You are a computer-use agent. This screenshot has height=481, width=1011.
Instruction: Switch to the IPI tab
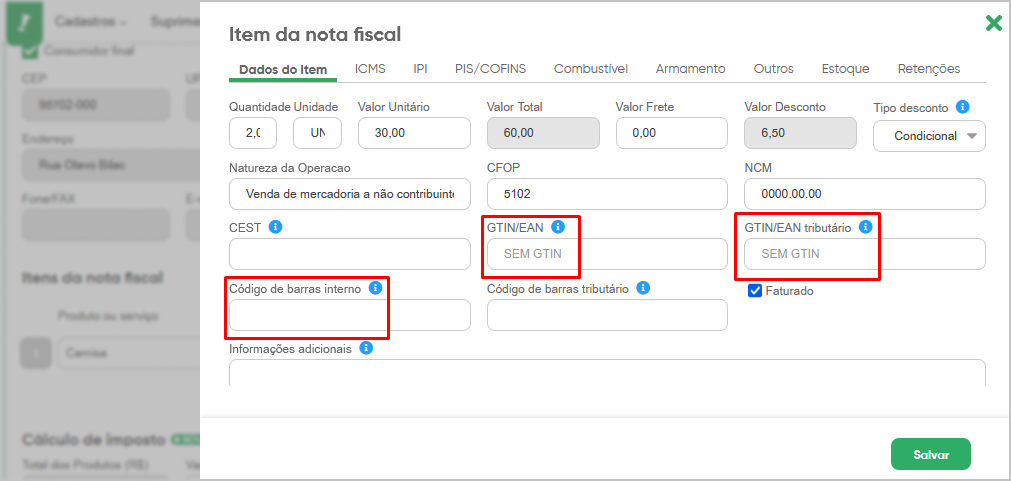pyautogui.click(x=420, y=69)
